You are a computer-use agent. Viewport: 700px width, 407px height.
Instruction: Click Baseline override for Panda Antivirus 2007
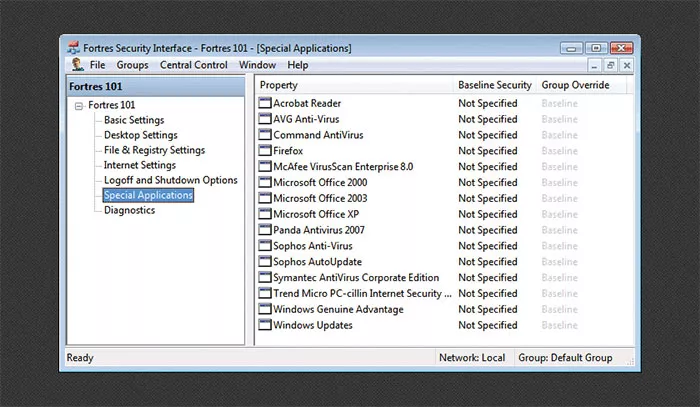(x=559, y=230)
